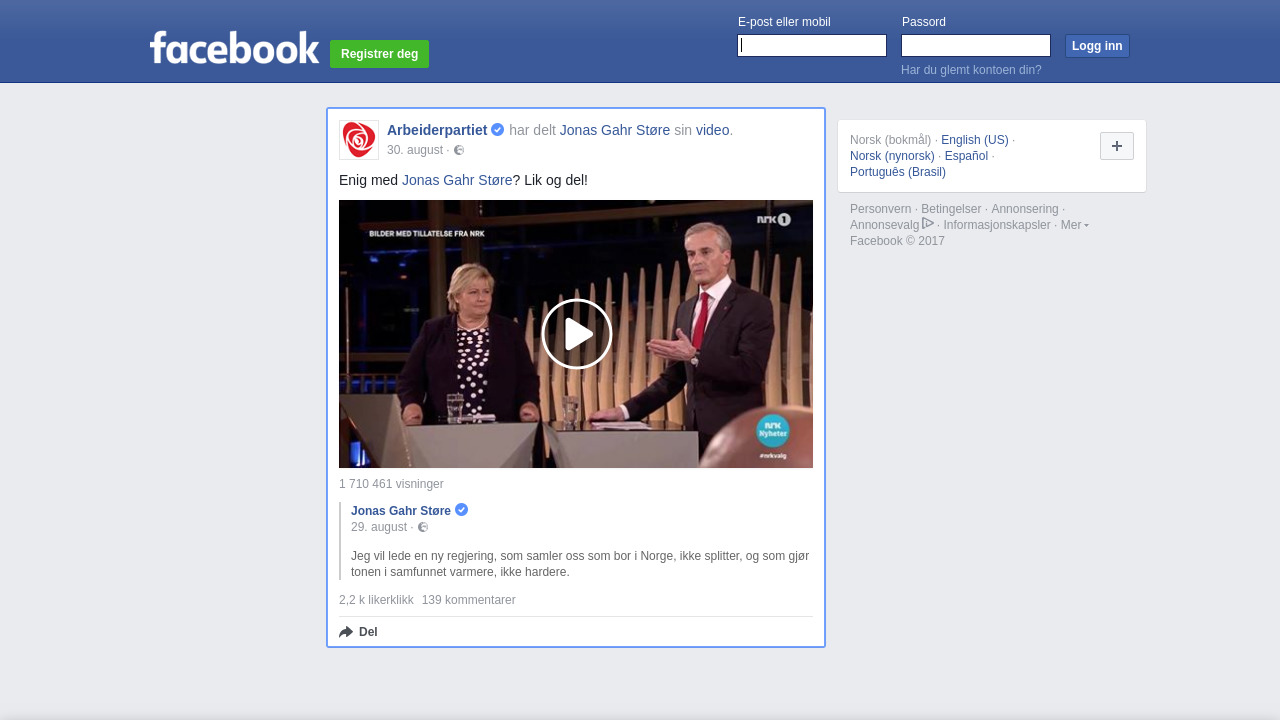Screen dimensions: 1280x720
Task: Open Arbeiderpartiet page name link
Action: pyautogui.click(x=437, y=130)
